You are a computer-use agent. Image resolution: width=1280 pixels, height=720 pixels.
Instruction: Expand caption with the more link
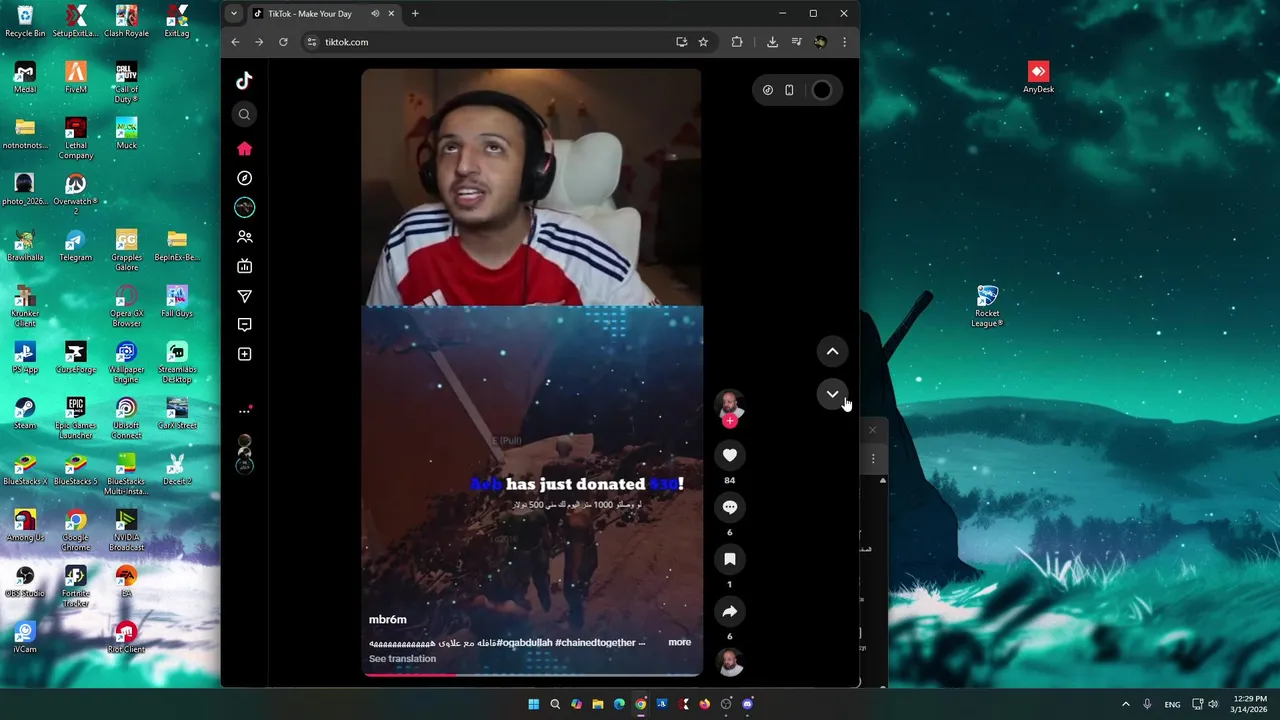pyautogui.click(x=679, y=643)
